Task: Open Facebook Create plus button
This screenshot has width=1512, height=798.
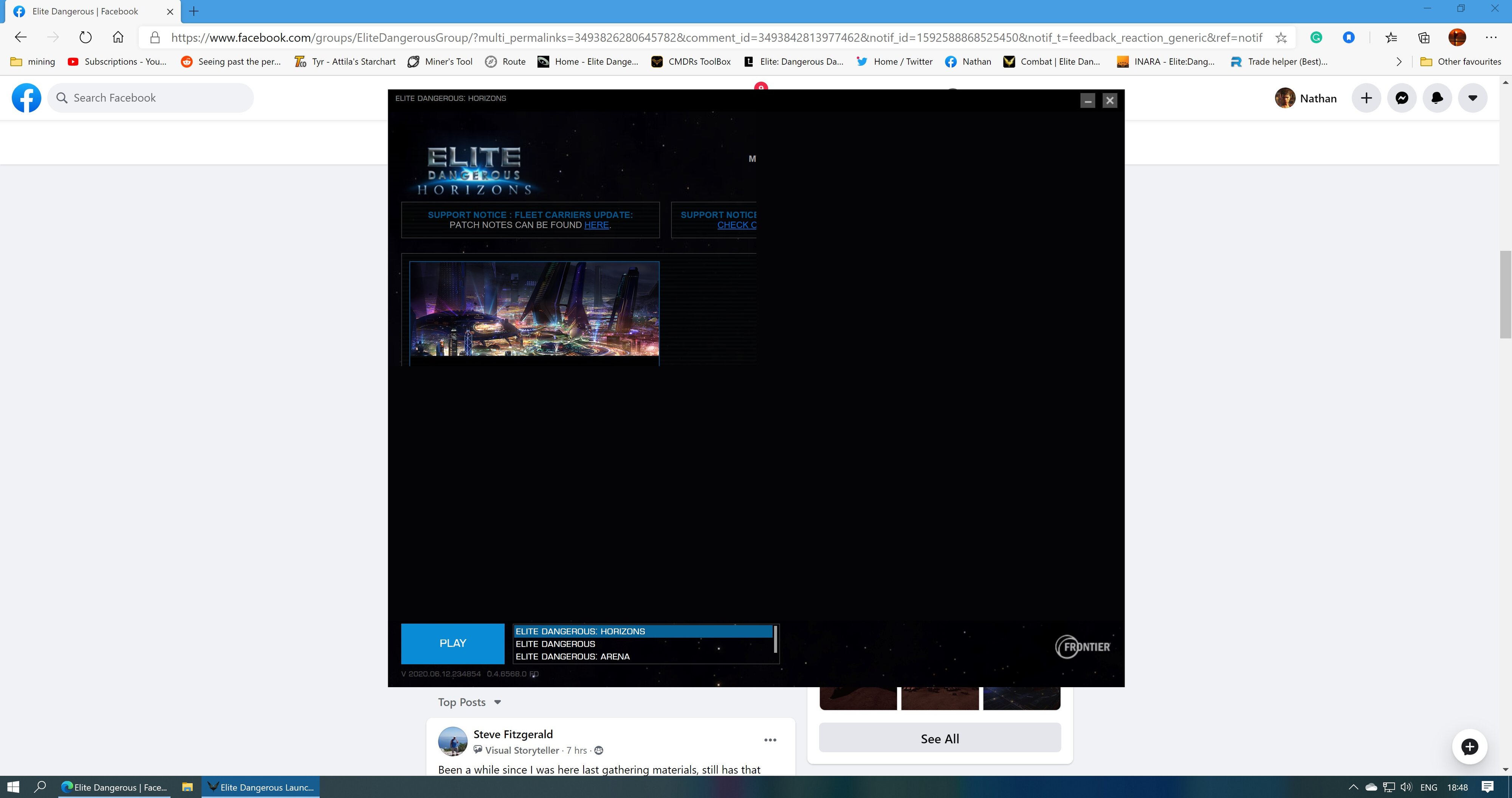Action: tap(1366, 98)
